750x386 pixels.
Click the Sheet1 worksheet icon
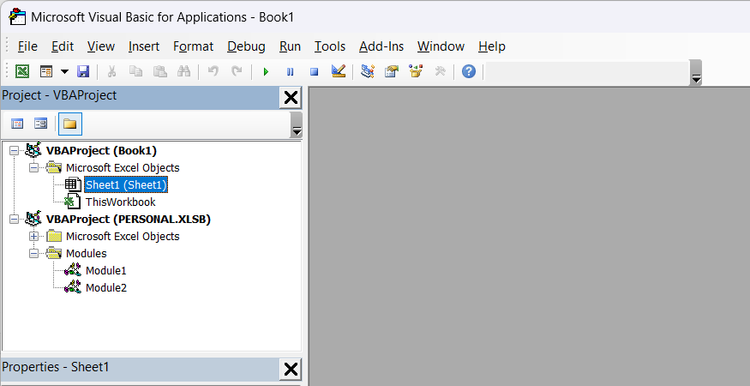click(x=73, y=185)
